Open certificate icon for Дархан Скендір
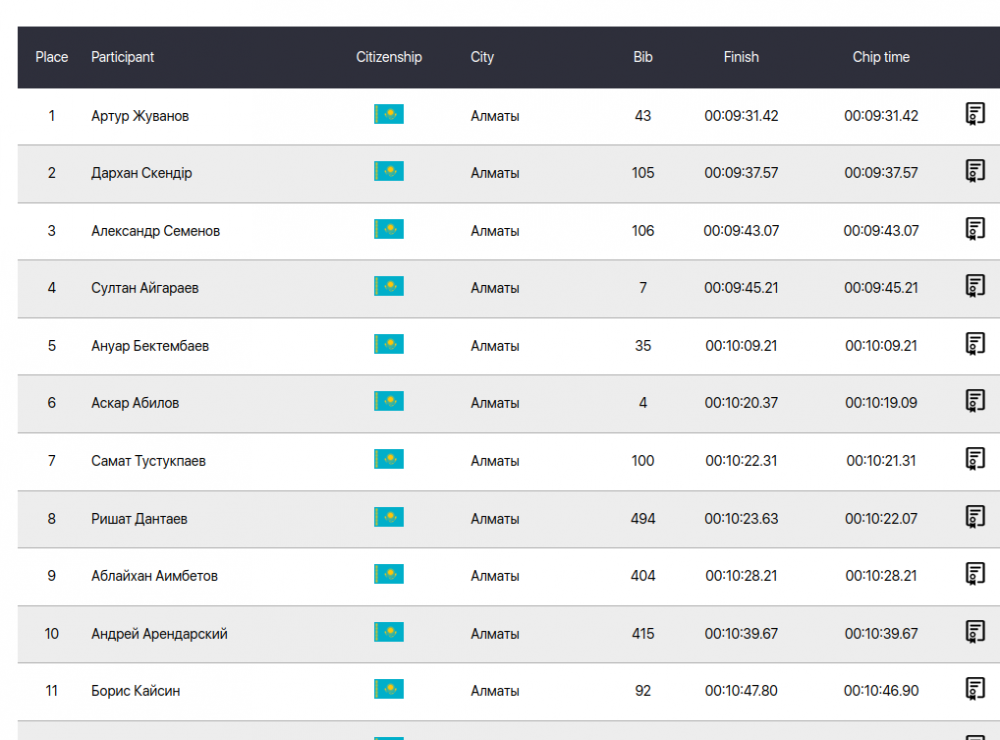This screenshot has width=1000, height=740. point(975,171)
